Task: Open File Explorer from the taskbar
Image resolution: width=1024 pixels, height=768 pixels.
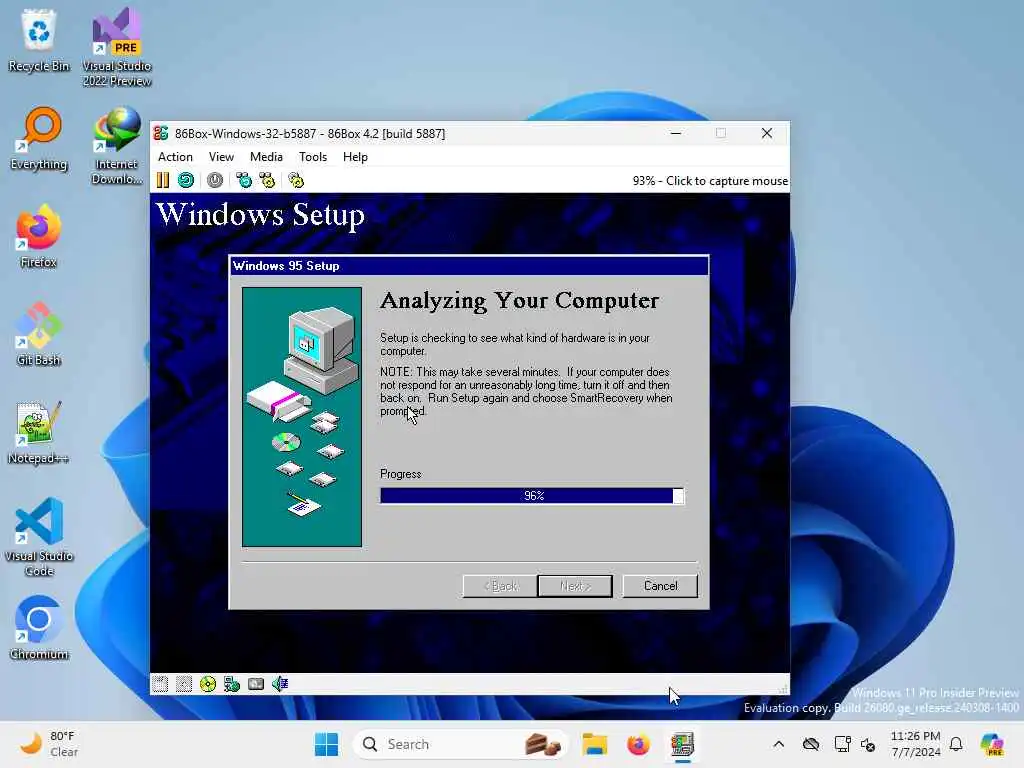Action: [595, 744]
